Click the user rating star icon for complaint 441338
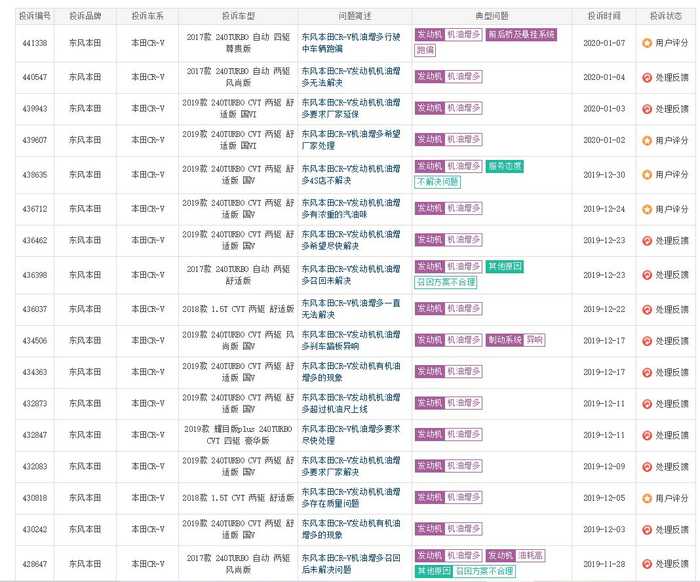The width and height of the screenshot is (700, 582). click(646, 43)
